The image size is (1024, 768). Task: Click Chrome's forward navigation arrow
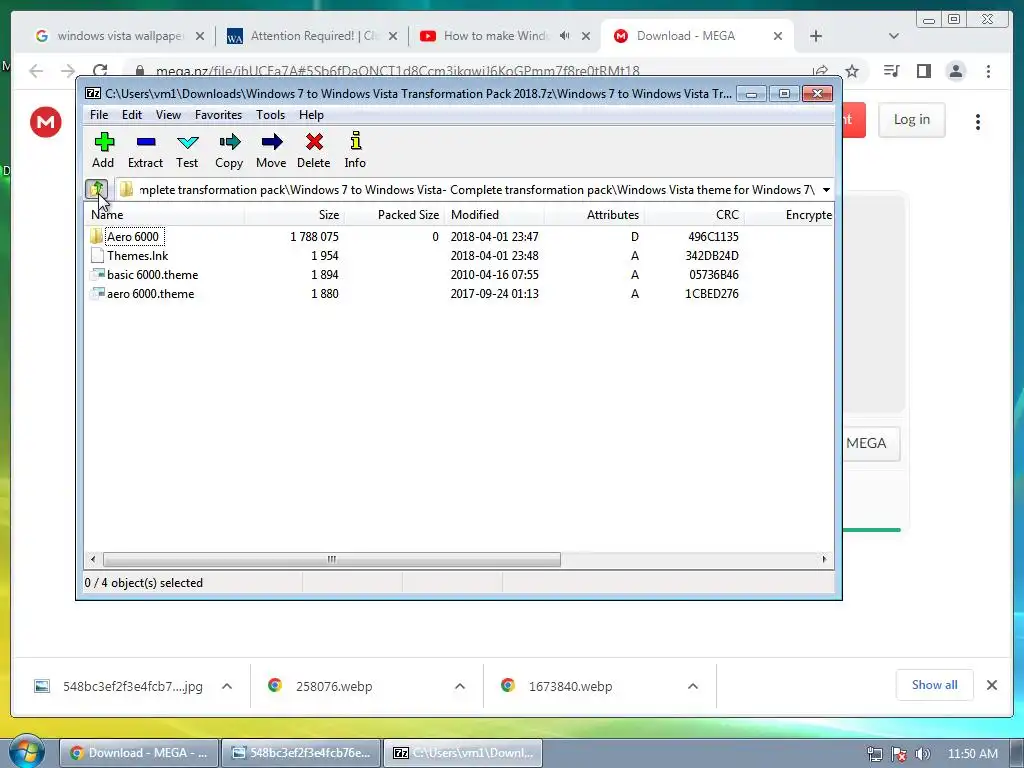[68, 71]
